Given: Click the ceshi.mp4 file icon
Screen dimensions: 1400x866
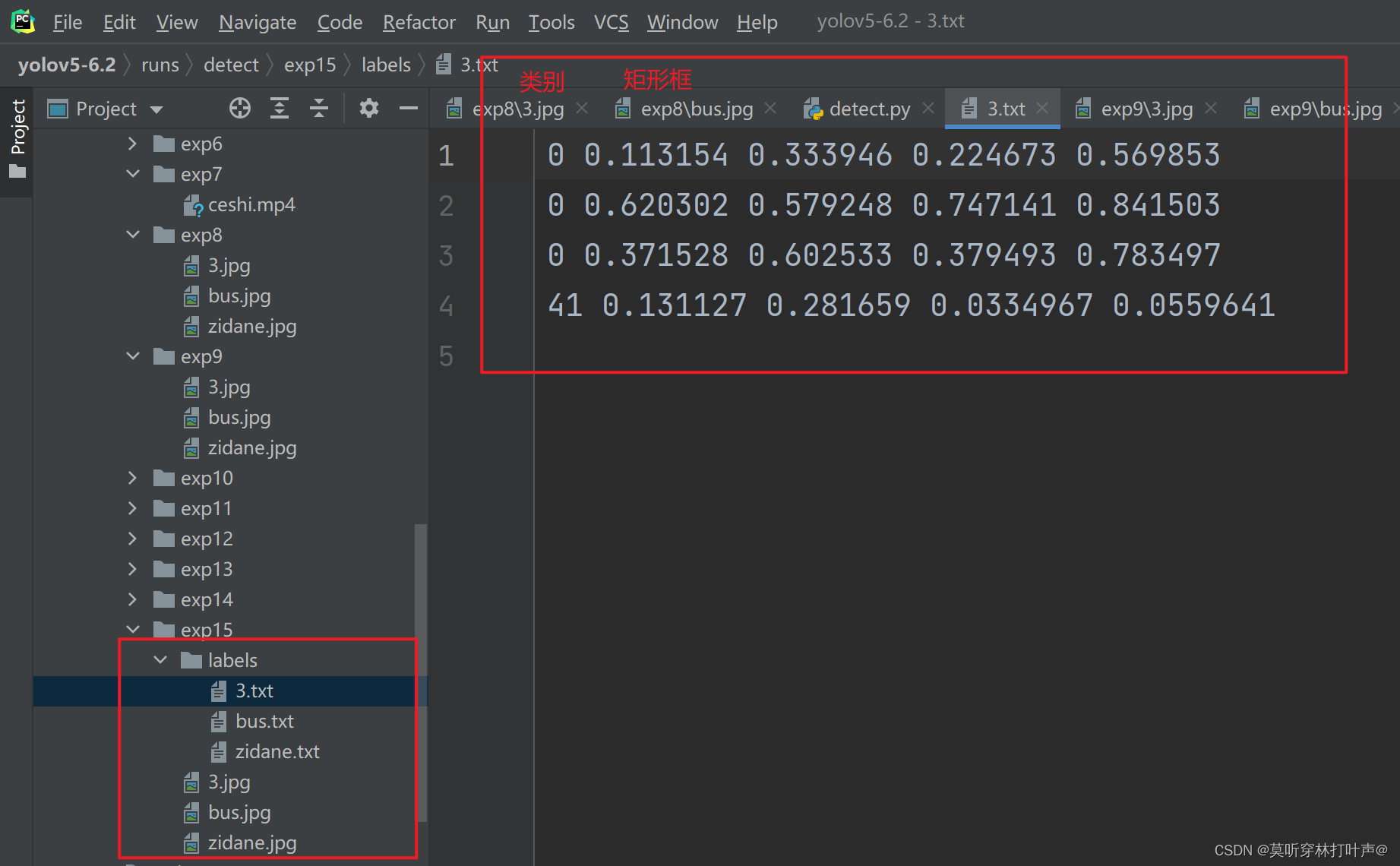Looking at the screenshot, I should tap(193, 205).
